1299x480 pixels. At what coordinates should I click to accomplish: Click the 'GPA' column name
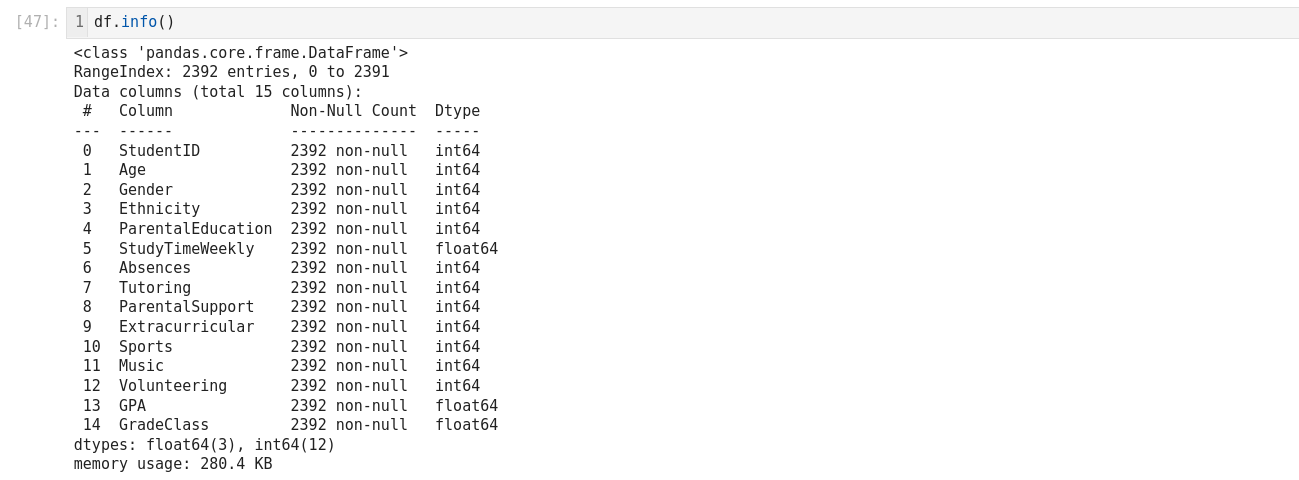coord(132,406)
